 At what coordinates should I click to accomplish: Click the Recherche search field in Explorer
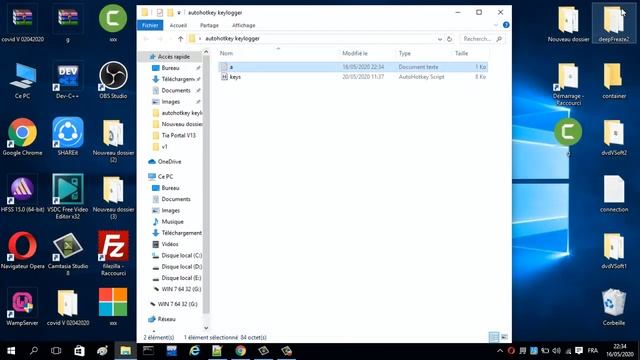(481, 39)
